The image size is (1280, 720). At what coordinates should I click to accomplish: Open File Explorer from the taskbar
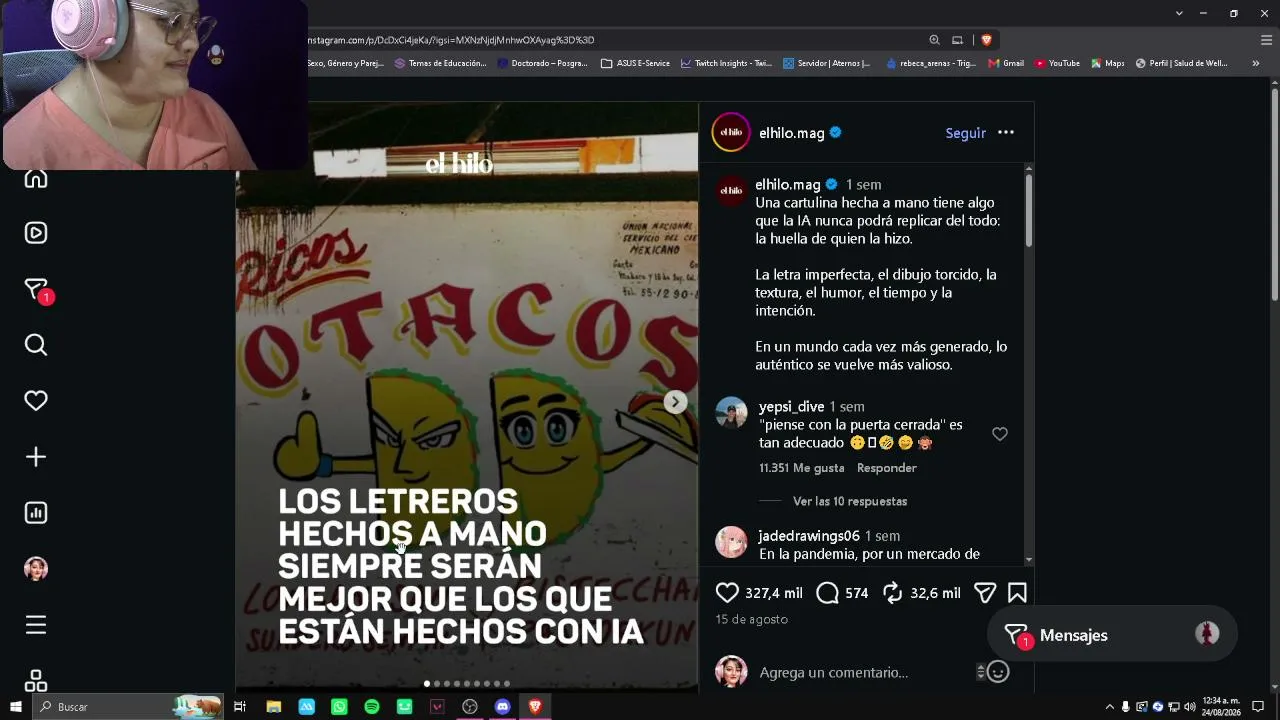pos(274,707)
